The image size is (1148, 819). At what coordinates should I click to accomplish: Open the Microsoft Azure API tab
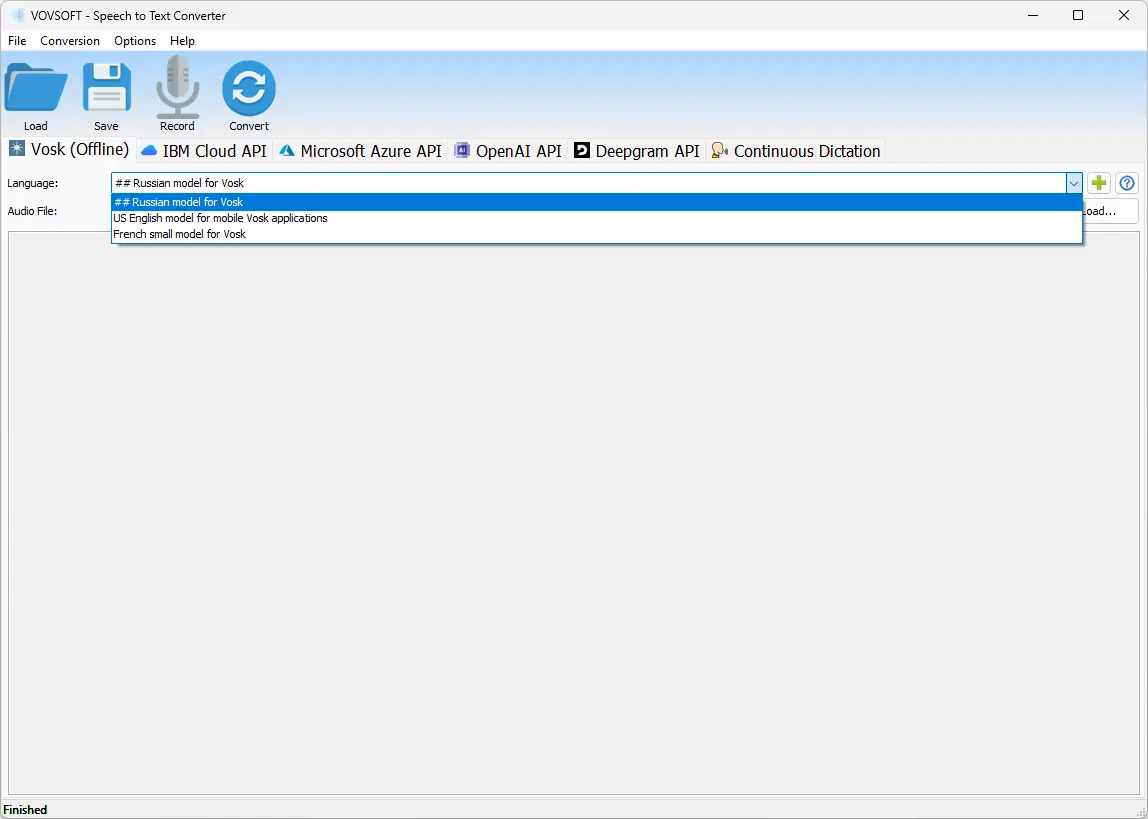click(x=360, y=151)
